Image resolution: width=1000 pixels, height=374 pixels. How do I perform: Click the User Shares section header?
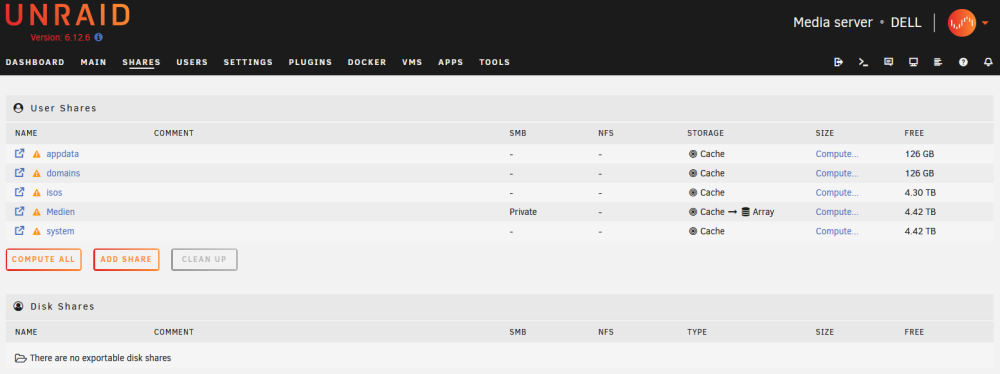point(500,108)
